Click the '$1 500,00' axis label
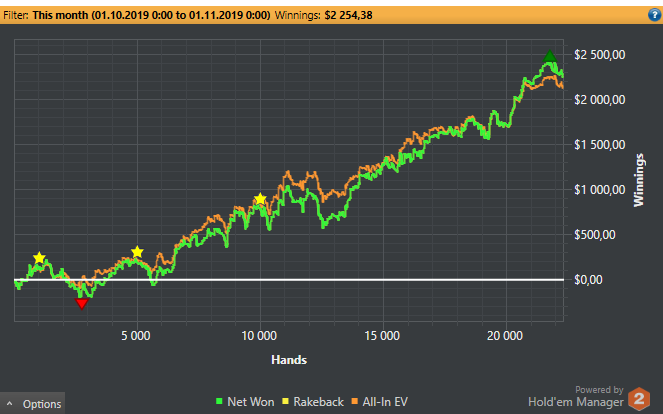The height and width of the screenshot is (414, 663). point(599,145)
